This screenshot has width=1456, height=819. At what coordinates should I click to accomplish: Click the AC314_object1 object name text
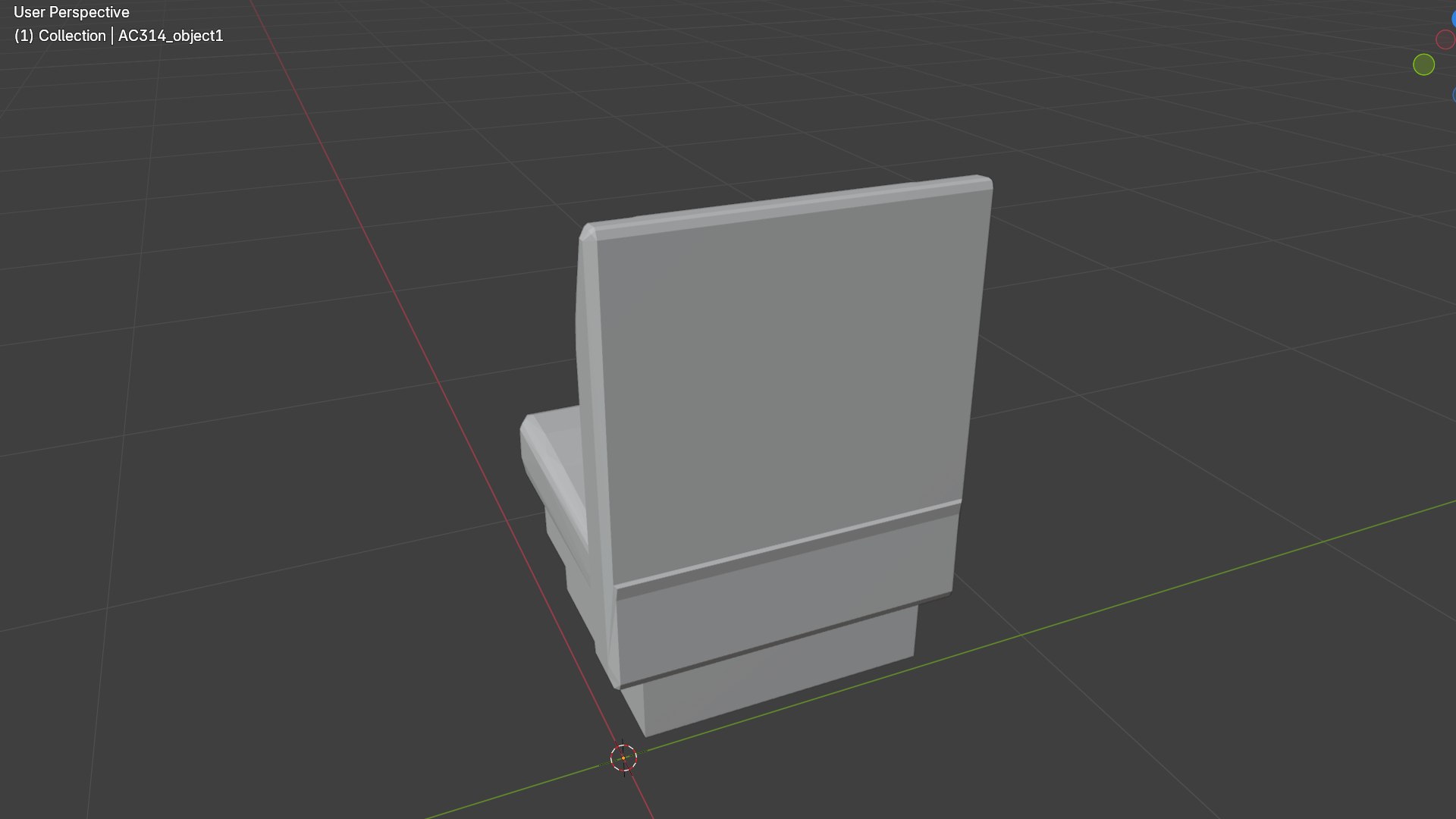tap(171, 36)
